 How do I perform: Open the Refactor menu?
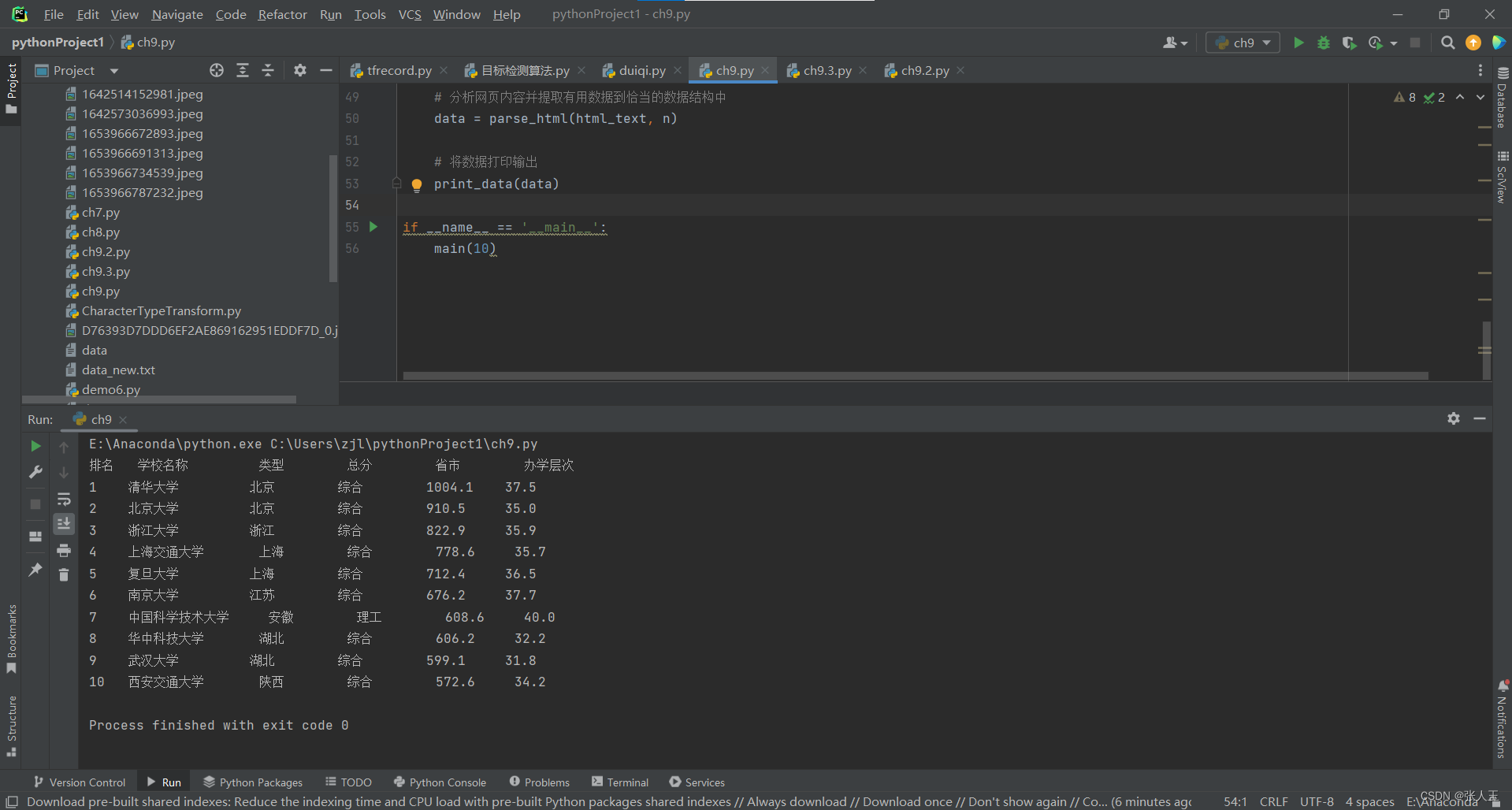282,14
